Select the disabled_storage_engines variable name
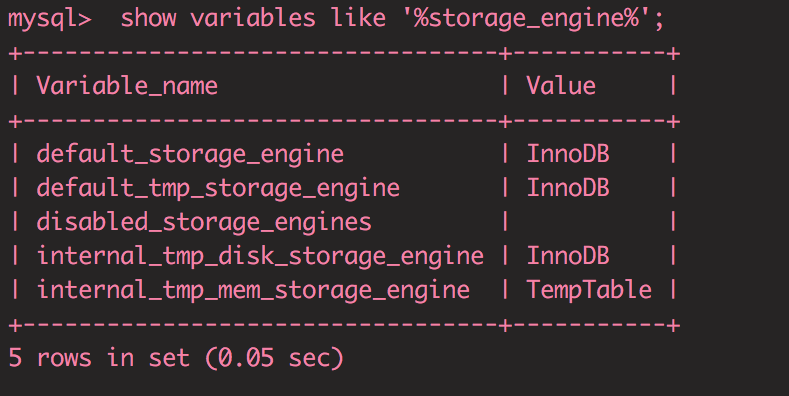The image size is (789, 396). (204, 222)
